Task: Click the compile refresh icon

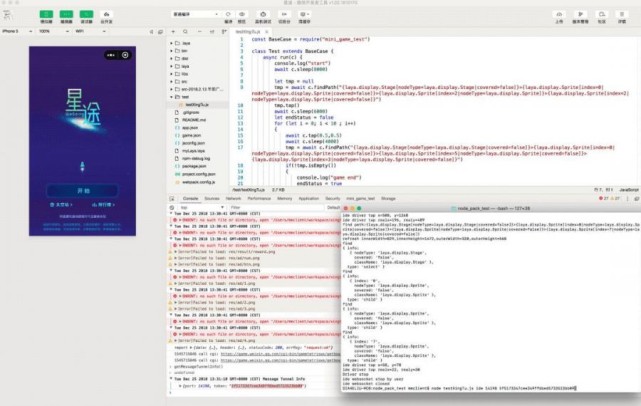Action: tap(228, 14)
